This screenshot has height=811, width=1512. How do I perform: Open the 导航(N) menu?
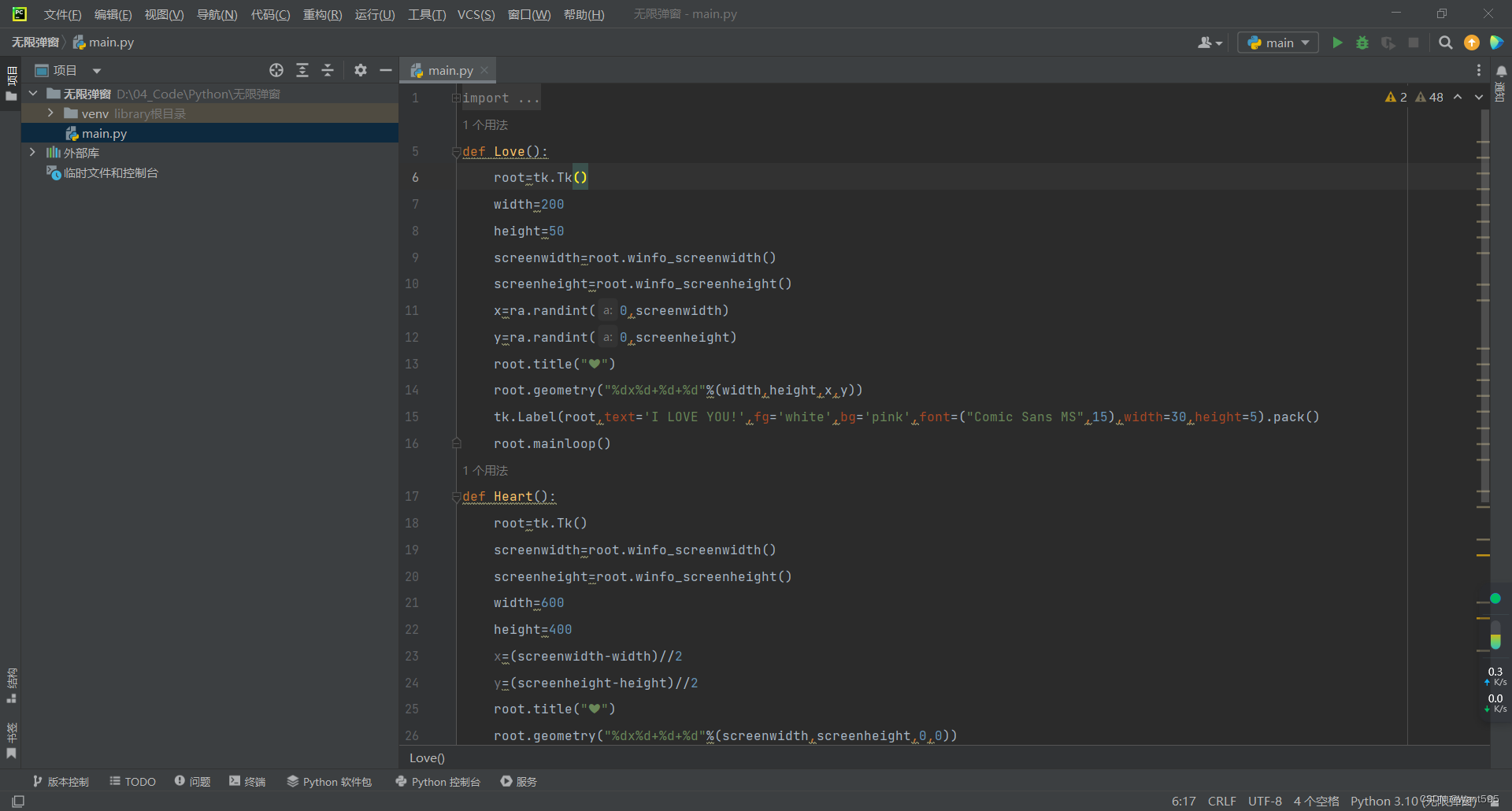tap(217, 14)
